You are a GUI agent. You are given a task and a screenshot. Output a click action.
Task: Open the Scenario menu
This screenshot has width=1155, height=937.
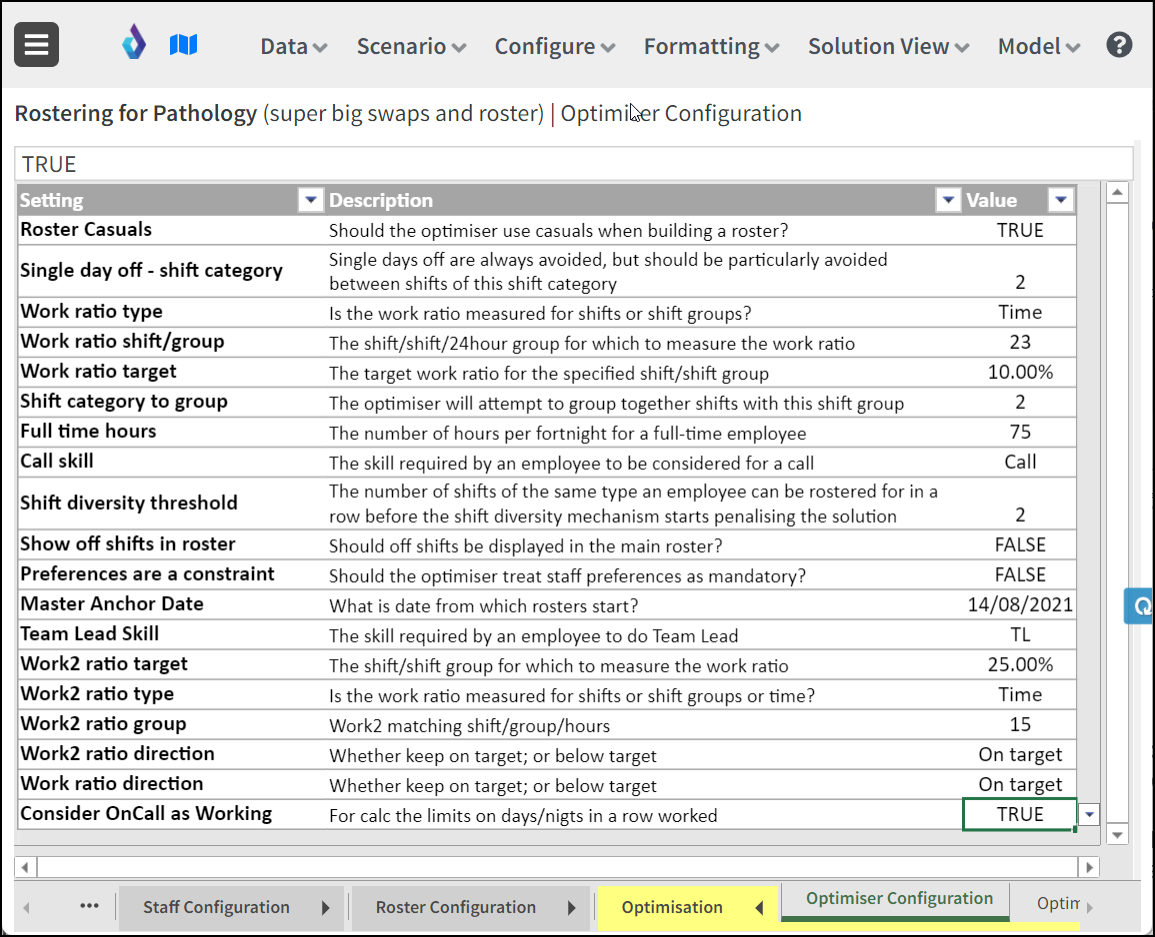[x=411, y=46]
